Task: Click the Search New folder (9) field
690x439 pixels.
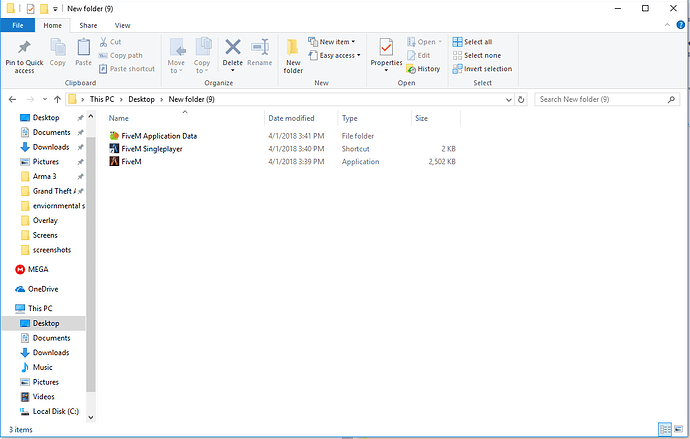Action: 607,99
